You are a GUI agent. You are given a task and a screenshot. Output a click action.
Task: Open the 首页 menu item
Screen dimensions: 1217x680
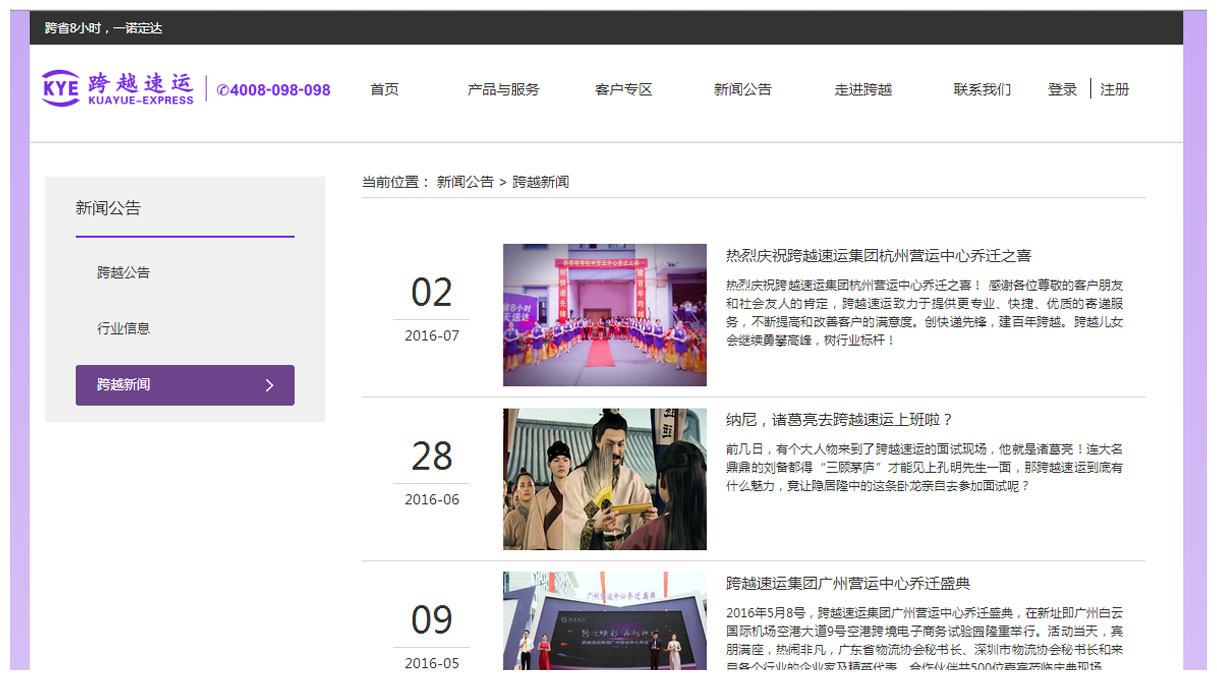[x=384, y=89]
